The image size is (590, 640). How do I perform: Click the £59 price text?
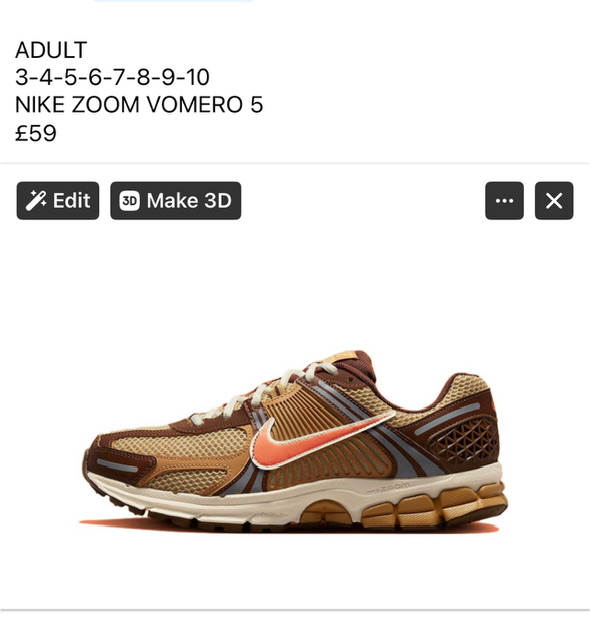(36, 133)
